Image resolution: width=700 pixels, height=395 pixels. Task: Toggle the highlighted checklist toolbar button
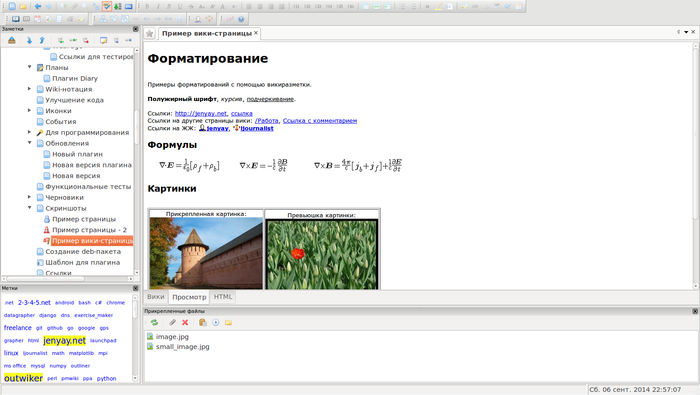point(107,6)
